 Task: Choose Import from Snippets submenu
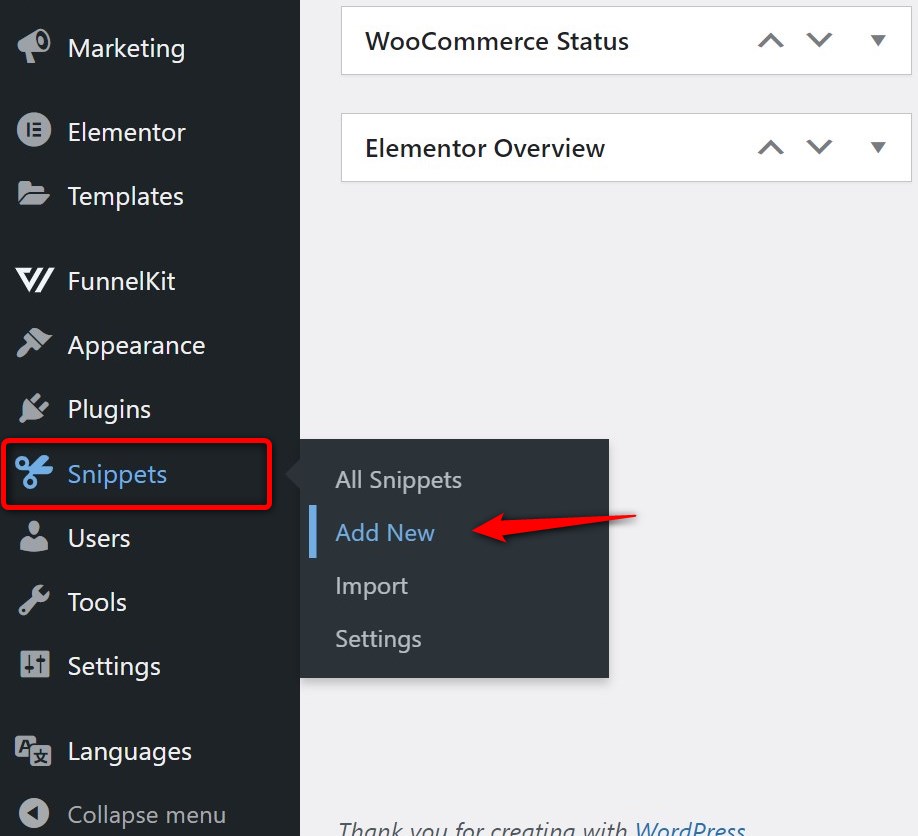[x=371, y=586]
